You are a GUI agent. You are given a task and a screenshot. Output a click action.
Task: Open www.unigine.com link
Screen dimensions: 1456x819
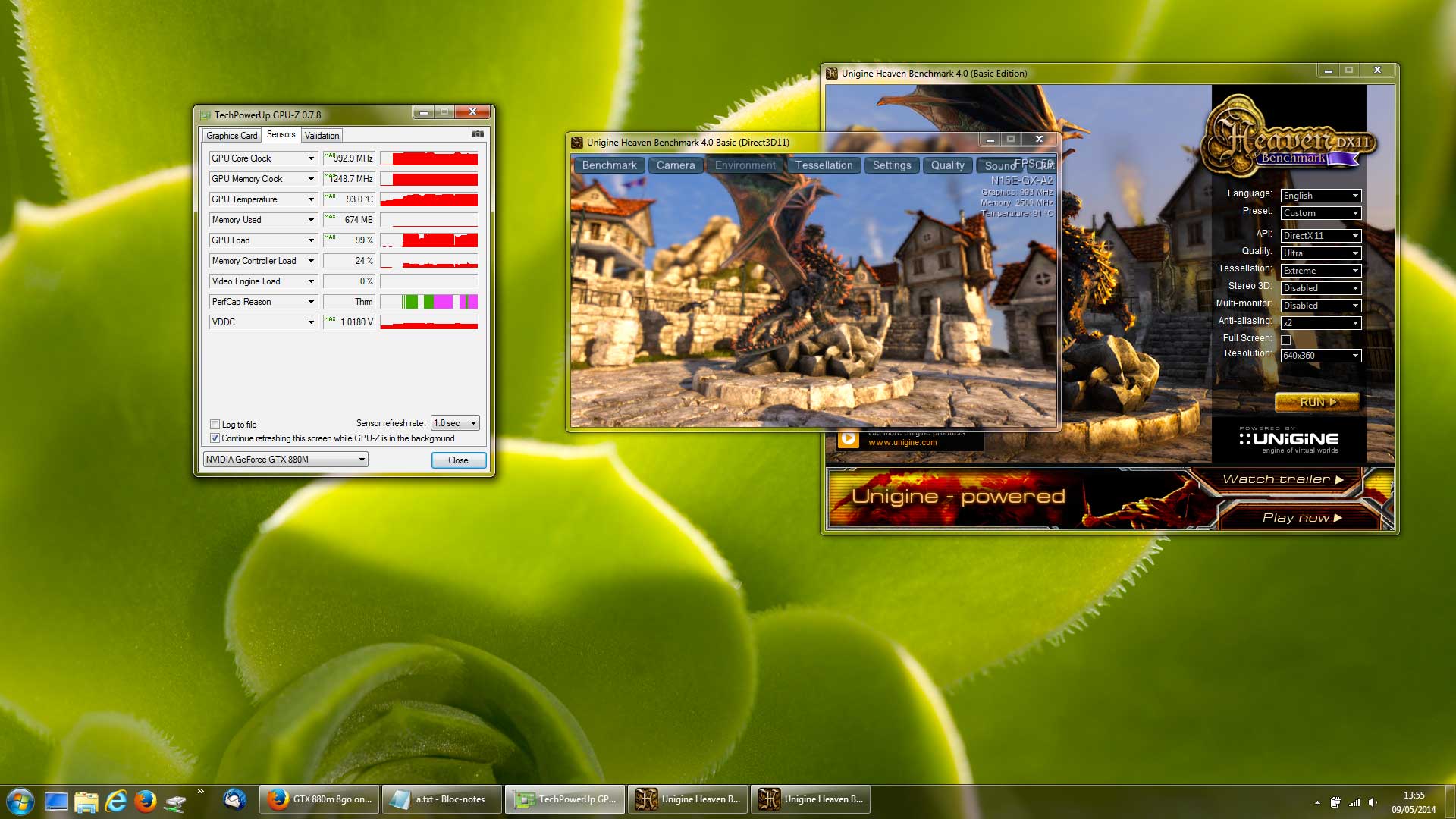pos(902,442)
